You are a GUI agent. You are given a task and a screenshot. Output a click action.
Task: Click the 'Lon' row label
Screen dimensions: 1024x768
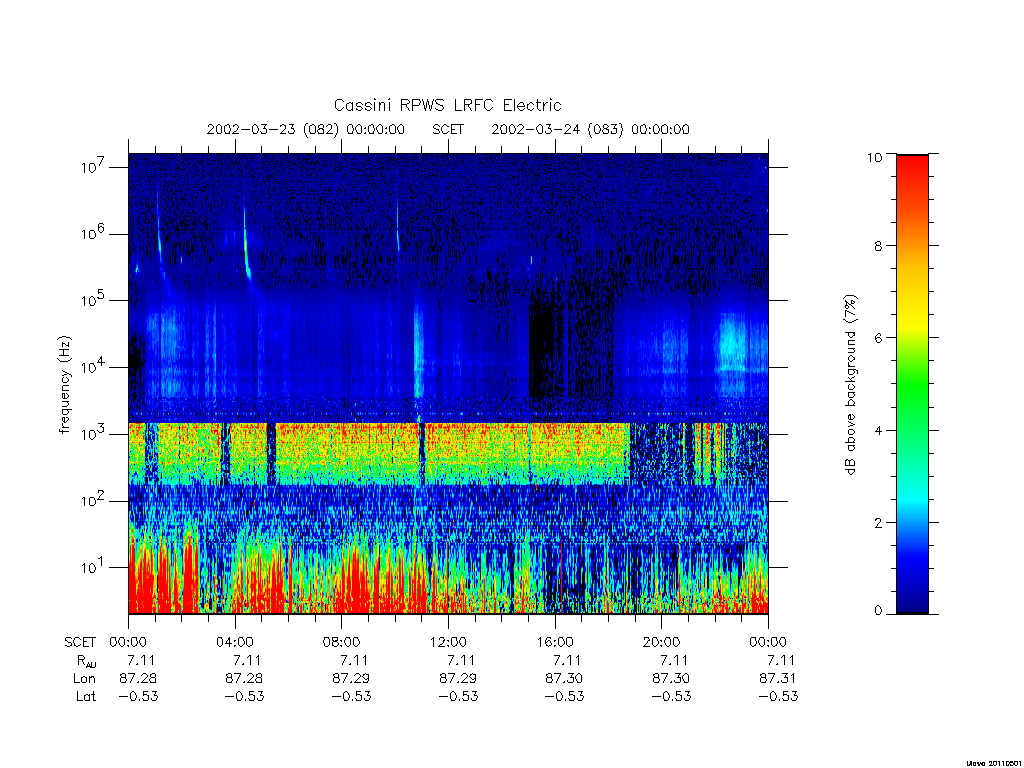tap(84, 679)
